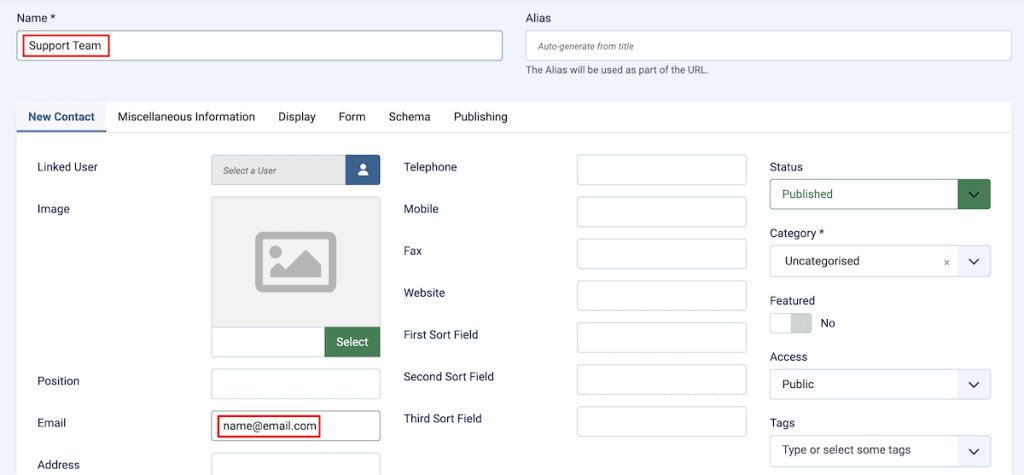Image resolution: width=1024 pixels, height=475 pixels.
Task: Go to the Display tab
Action: tap(297, 117)
